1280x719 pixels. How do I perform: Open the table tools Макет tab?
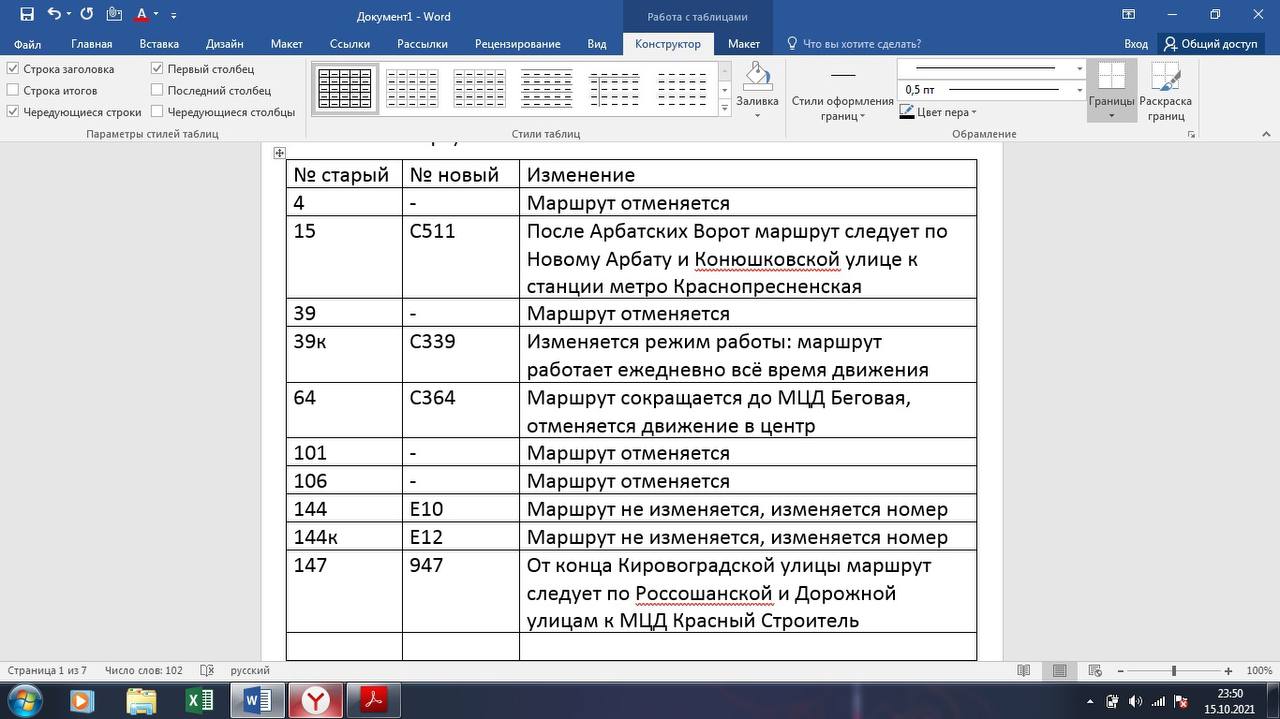743,44
